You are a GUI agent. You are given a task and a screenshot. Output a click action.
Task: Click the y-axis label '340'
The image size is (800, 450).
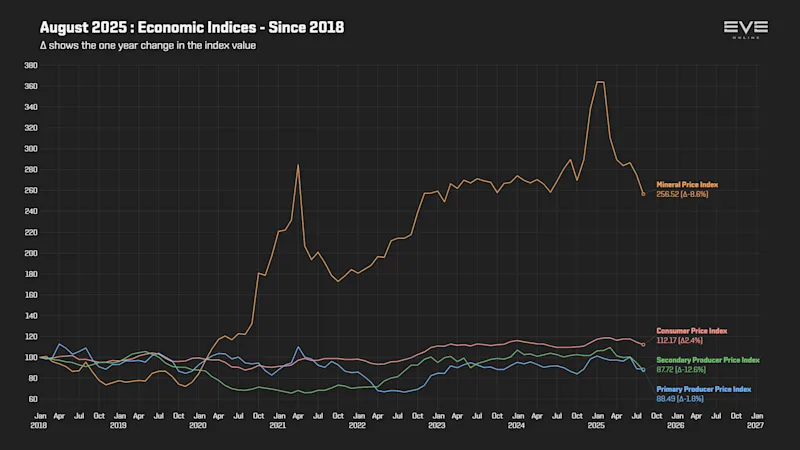point(31,107)
